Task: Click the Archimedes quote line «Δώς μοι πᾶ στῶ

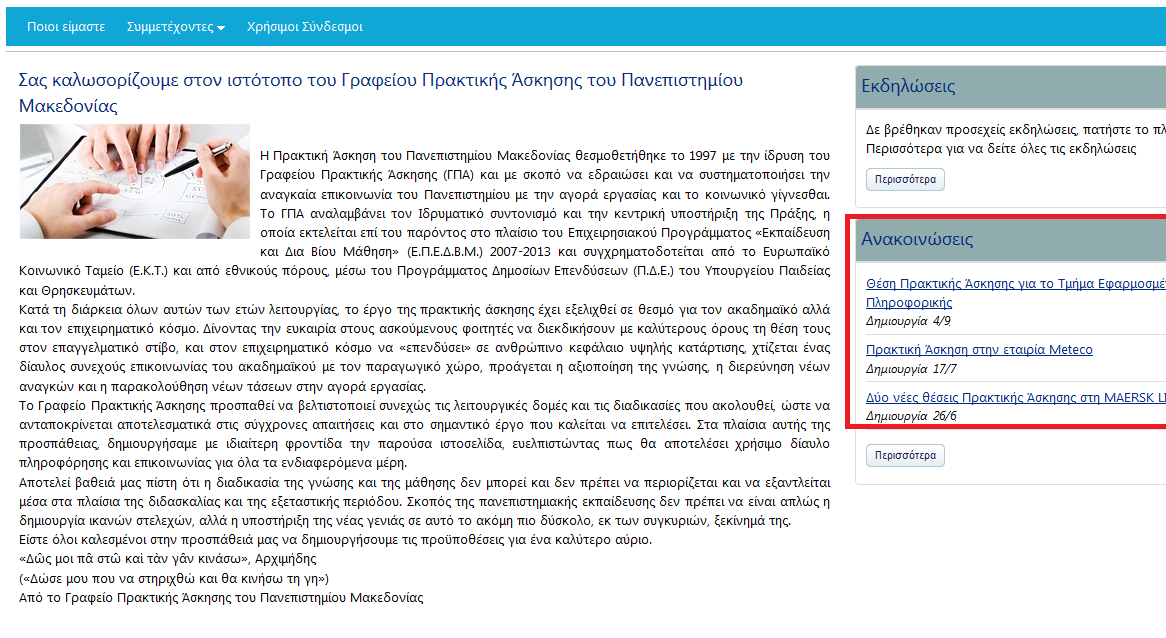Action: pos(167,559)
